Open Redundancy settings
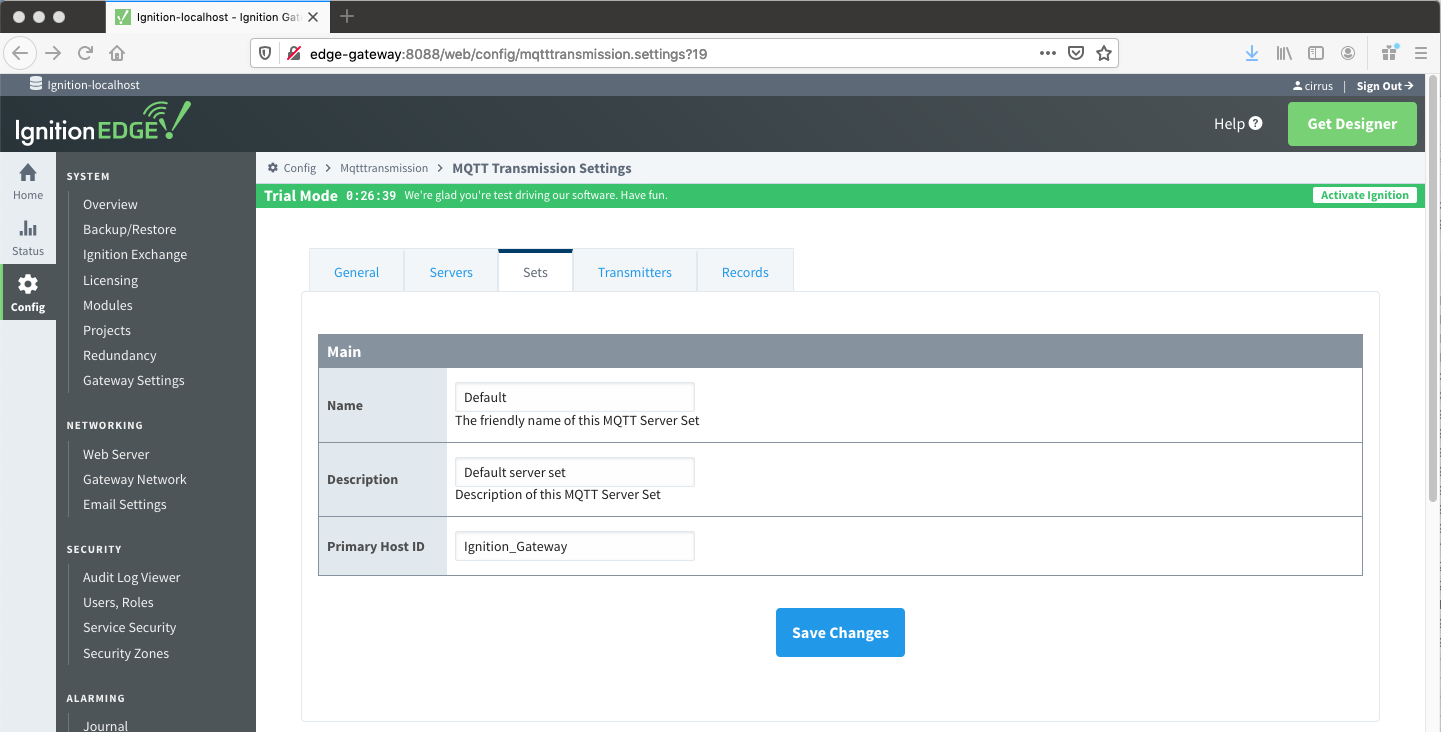This screenshot has width=1441, height=732. (x=120, y=355)
